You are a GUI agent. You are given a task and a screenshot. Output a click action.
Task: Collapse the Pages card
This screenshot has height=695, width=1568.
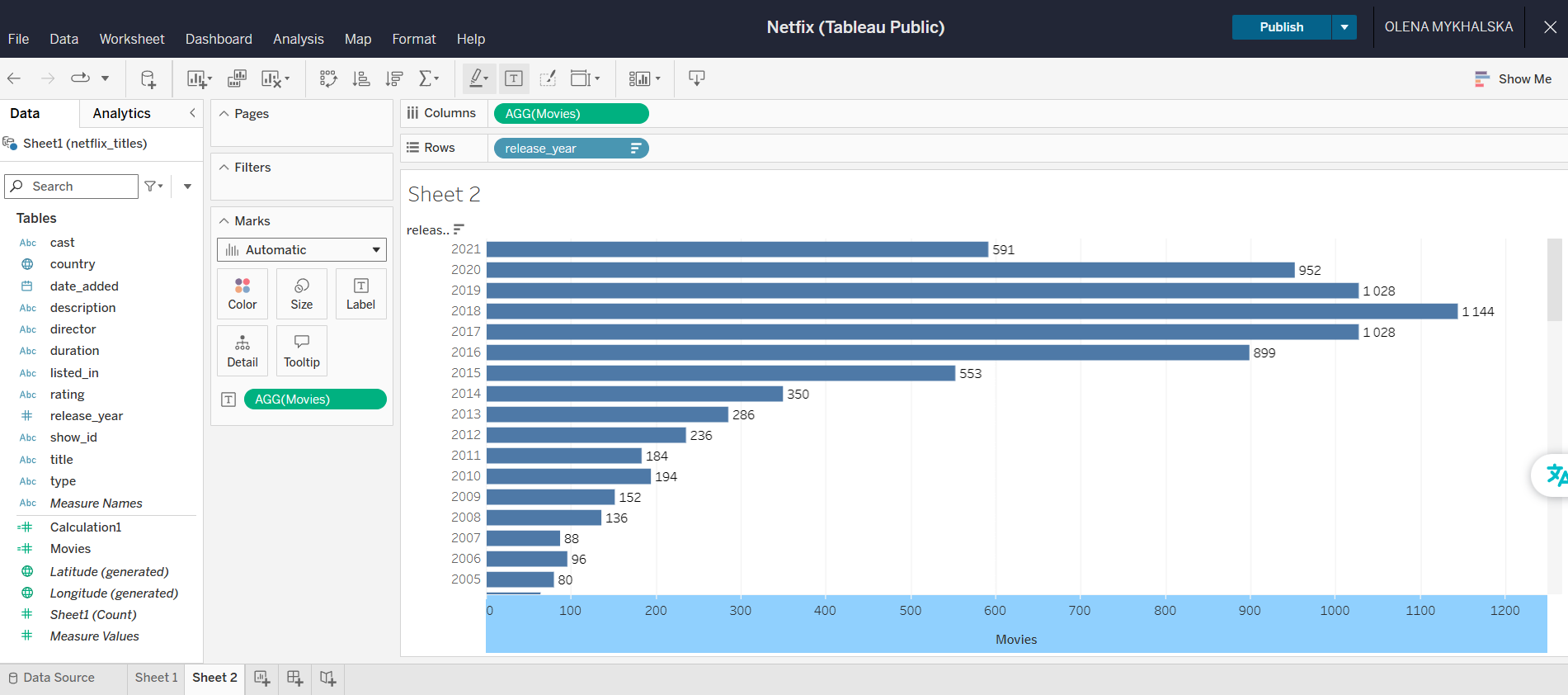point(224,114)
